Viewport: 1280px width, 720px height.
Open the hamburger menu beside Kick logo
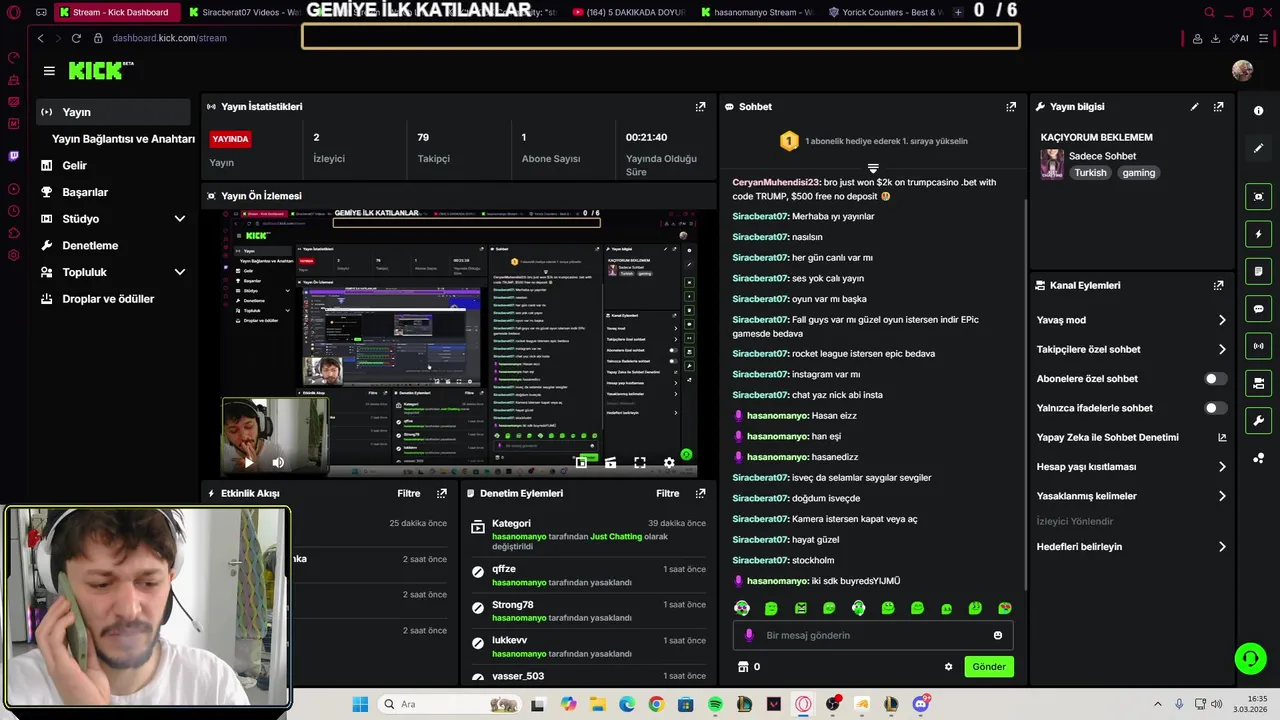click(49, 71)
